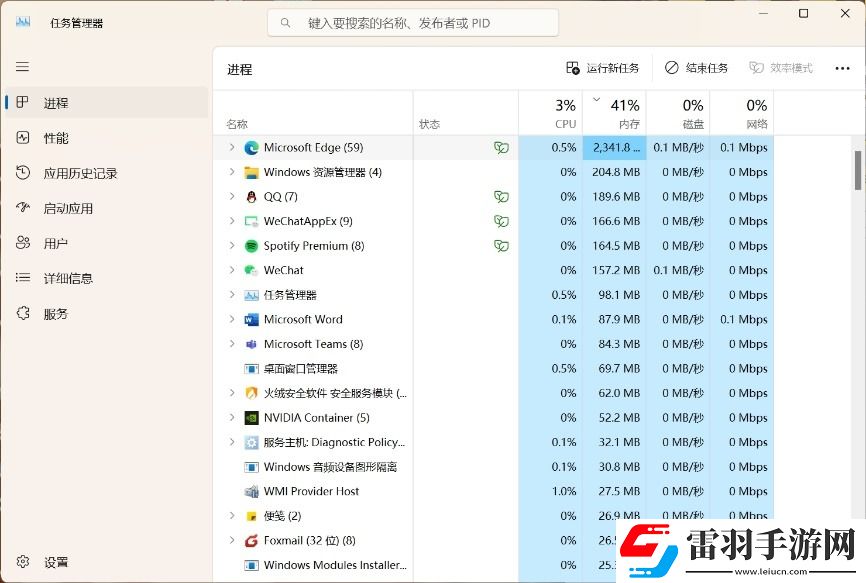
Task: Click the 结束任务 (End task) button
Action: (x=695, y=68)
